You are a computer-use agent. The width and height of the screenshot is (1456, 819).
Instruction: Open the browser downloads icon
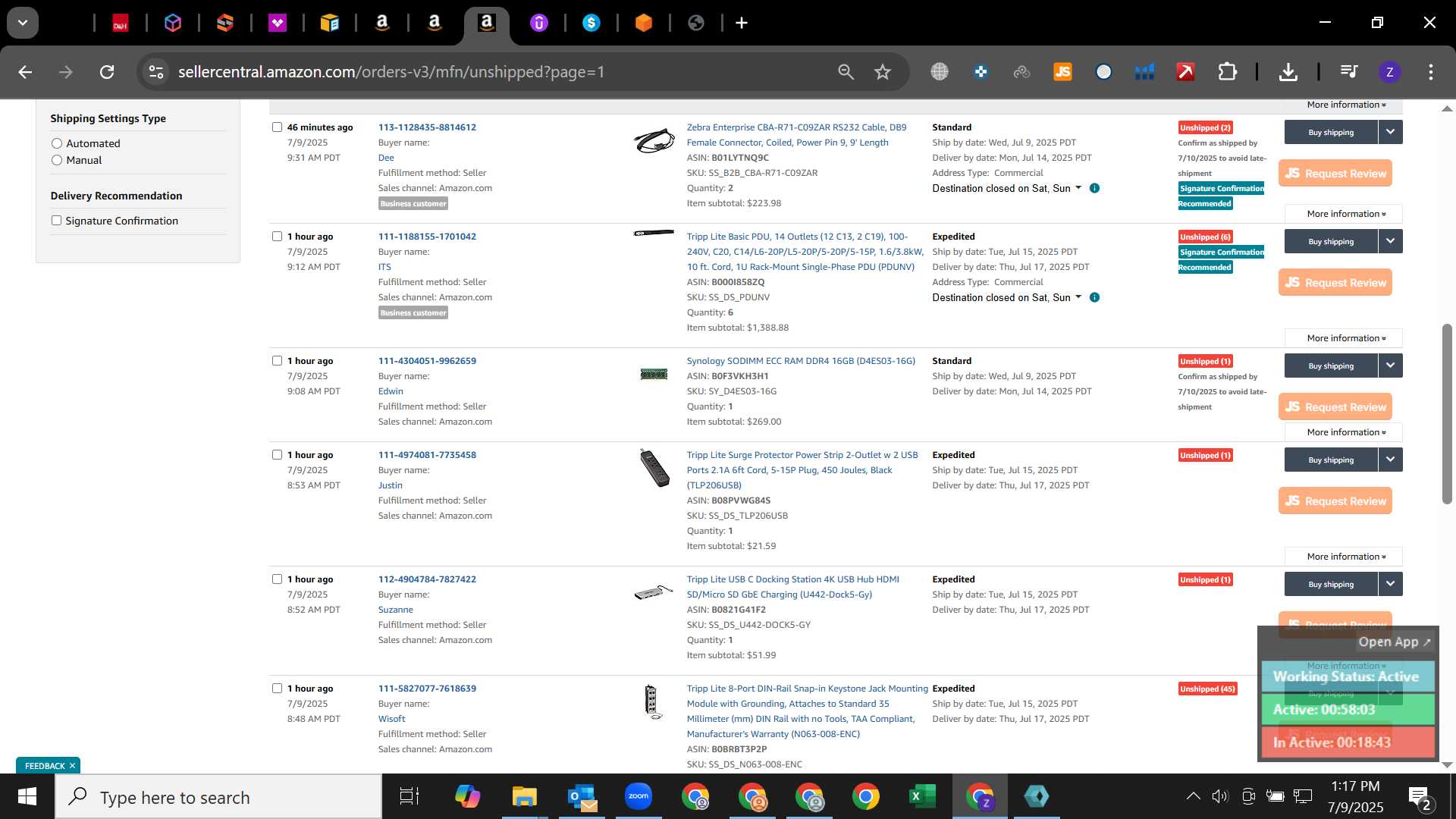tap(1288, 72)
